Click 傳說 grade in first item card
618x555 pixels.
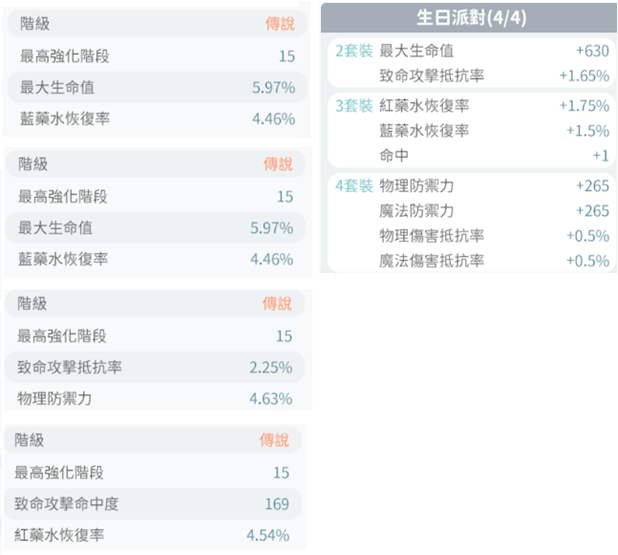[x=279, y=24]
